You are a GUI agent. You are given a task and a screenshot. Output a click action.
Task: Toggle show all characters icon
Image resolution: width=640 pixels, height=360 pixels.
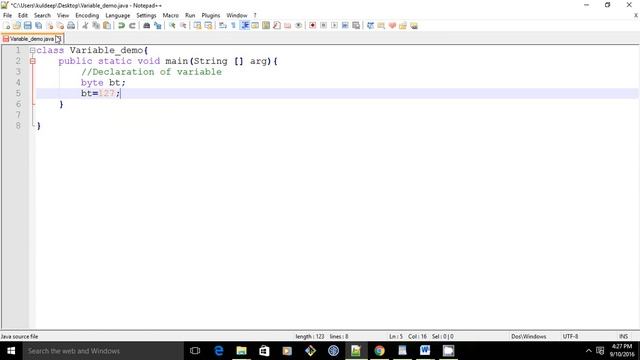(233, 25)
